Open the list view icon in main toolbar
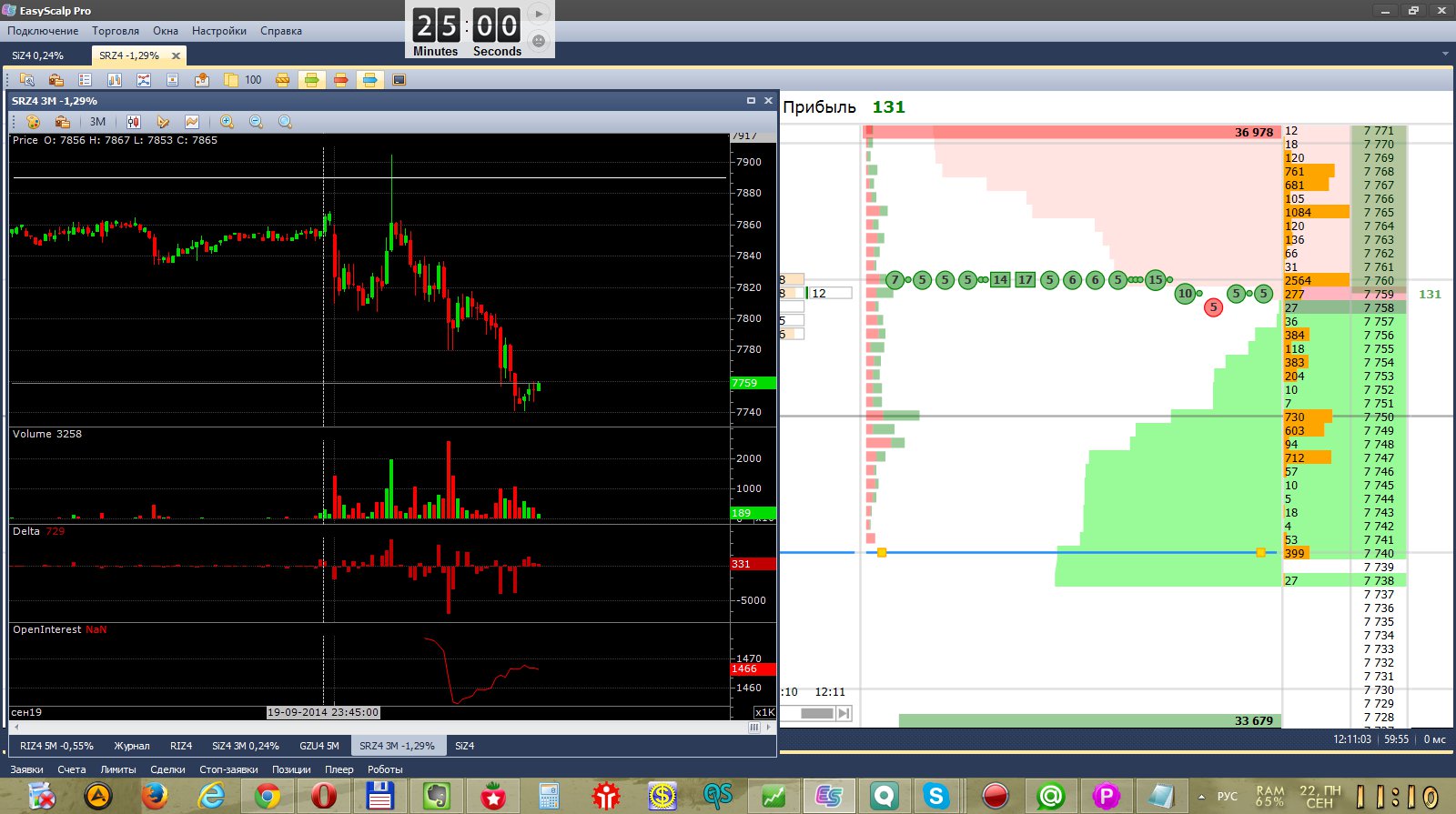Screen dimensions: 1456x814 (x=86, y=80)
